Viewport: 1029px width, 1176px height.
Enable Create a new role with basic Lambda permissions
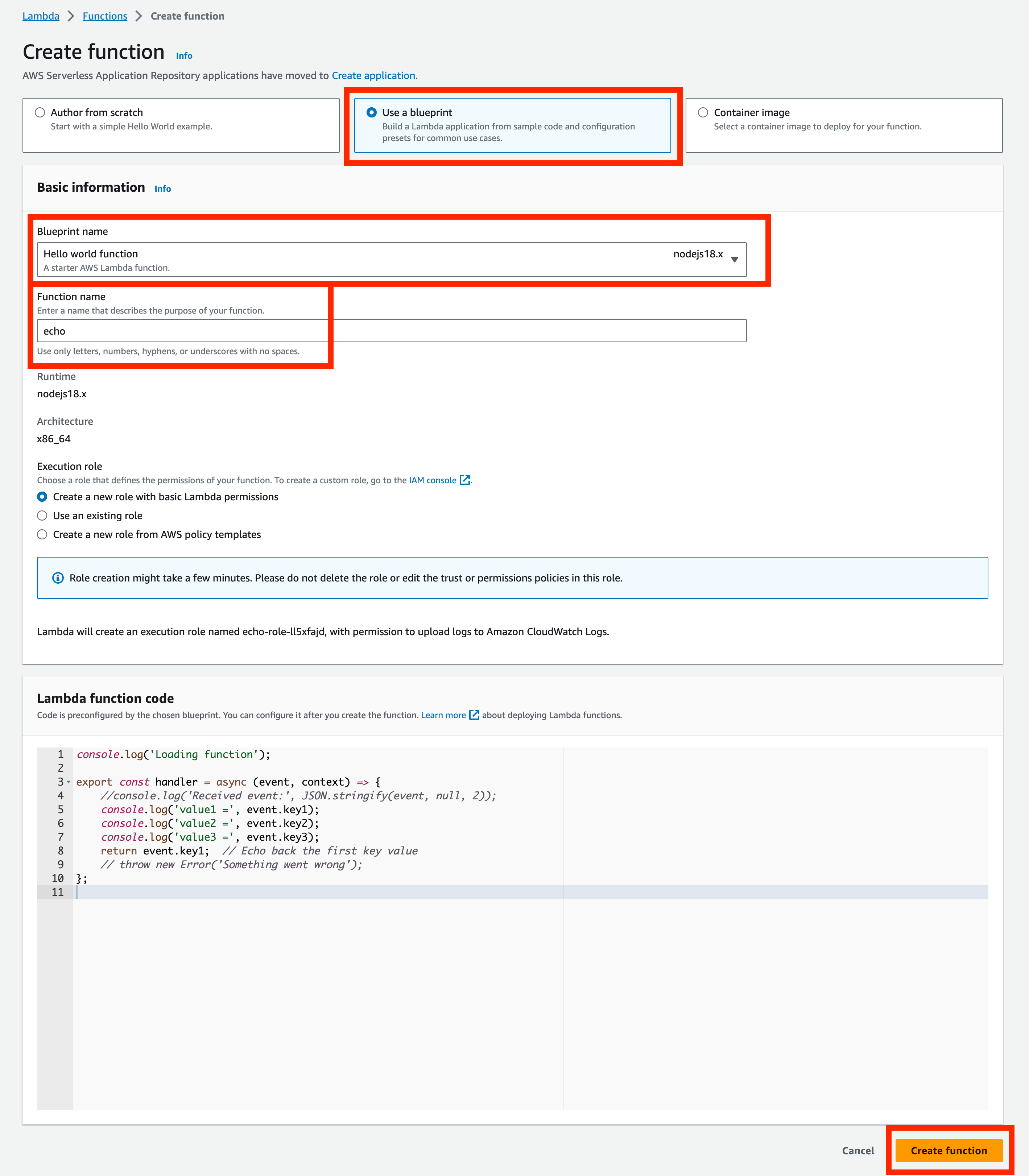tap(42, 497)
